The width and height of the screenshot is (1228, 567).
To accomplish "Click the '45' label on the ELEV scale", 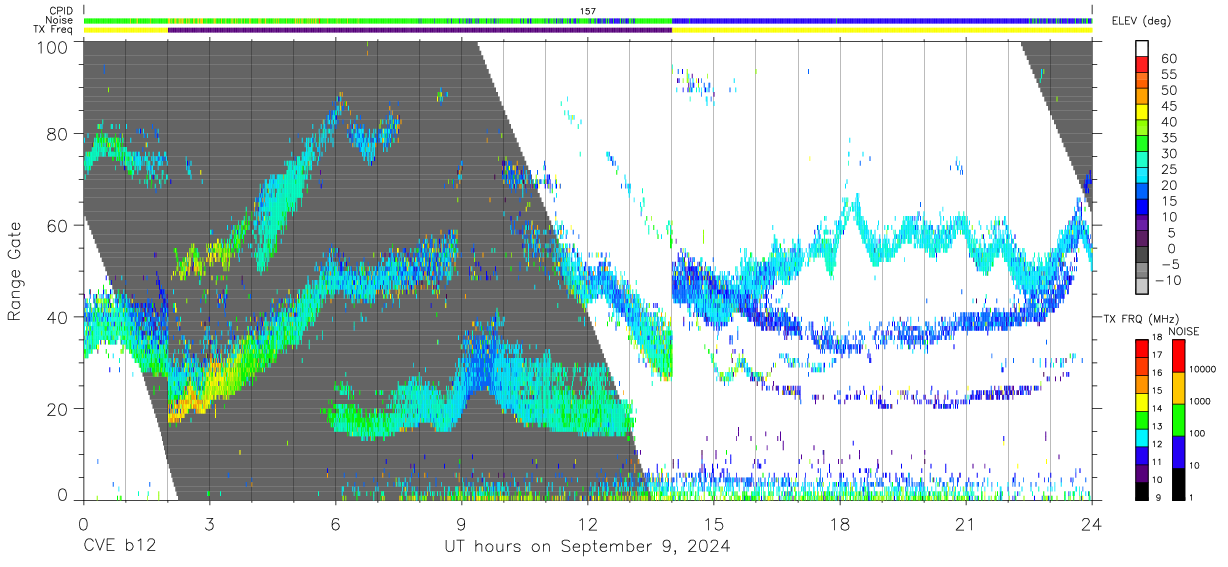I will click(1169, 106).
